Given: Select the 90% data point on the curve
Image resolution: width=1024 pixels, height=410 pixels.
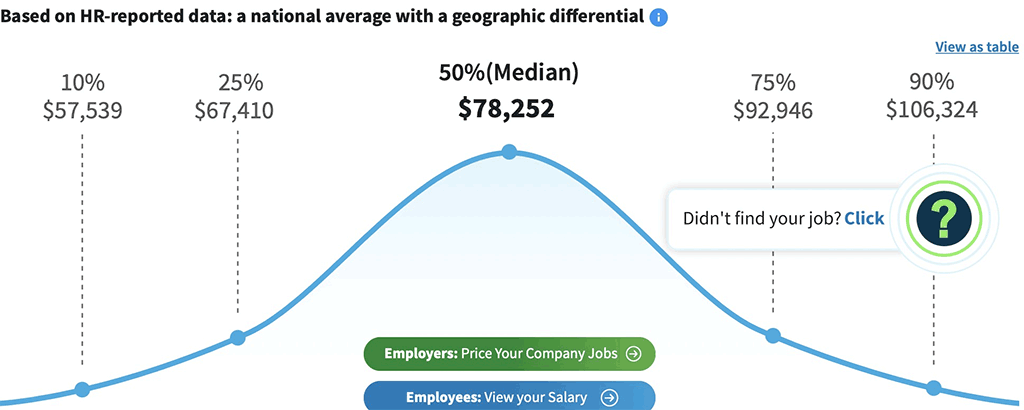Looking at the screenshot, I should point(933,387).
